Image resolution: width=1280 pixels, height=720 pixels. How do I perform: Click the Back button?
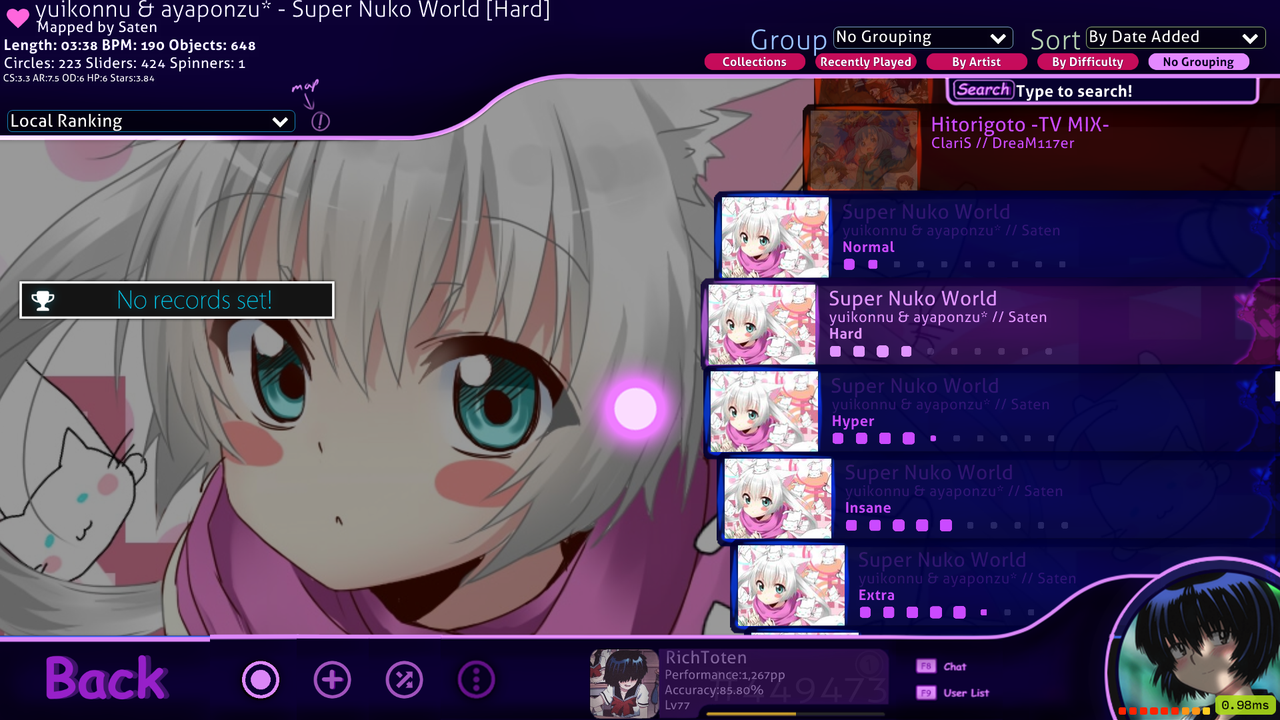click(x=106, y=680)
